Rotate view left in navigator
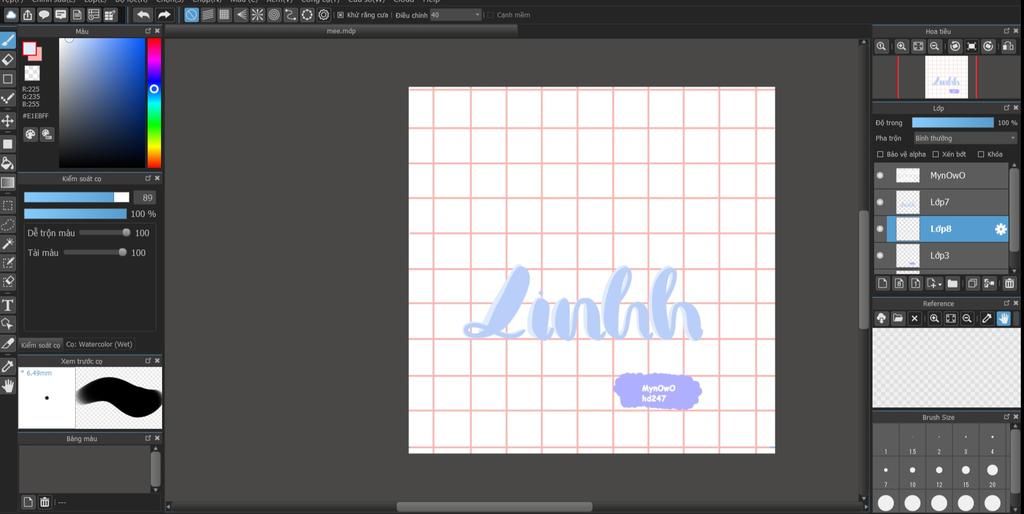The image size is (1024, 514). click(x=955, y=46)
